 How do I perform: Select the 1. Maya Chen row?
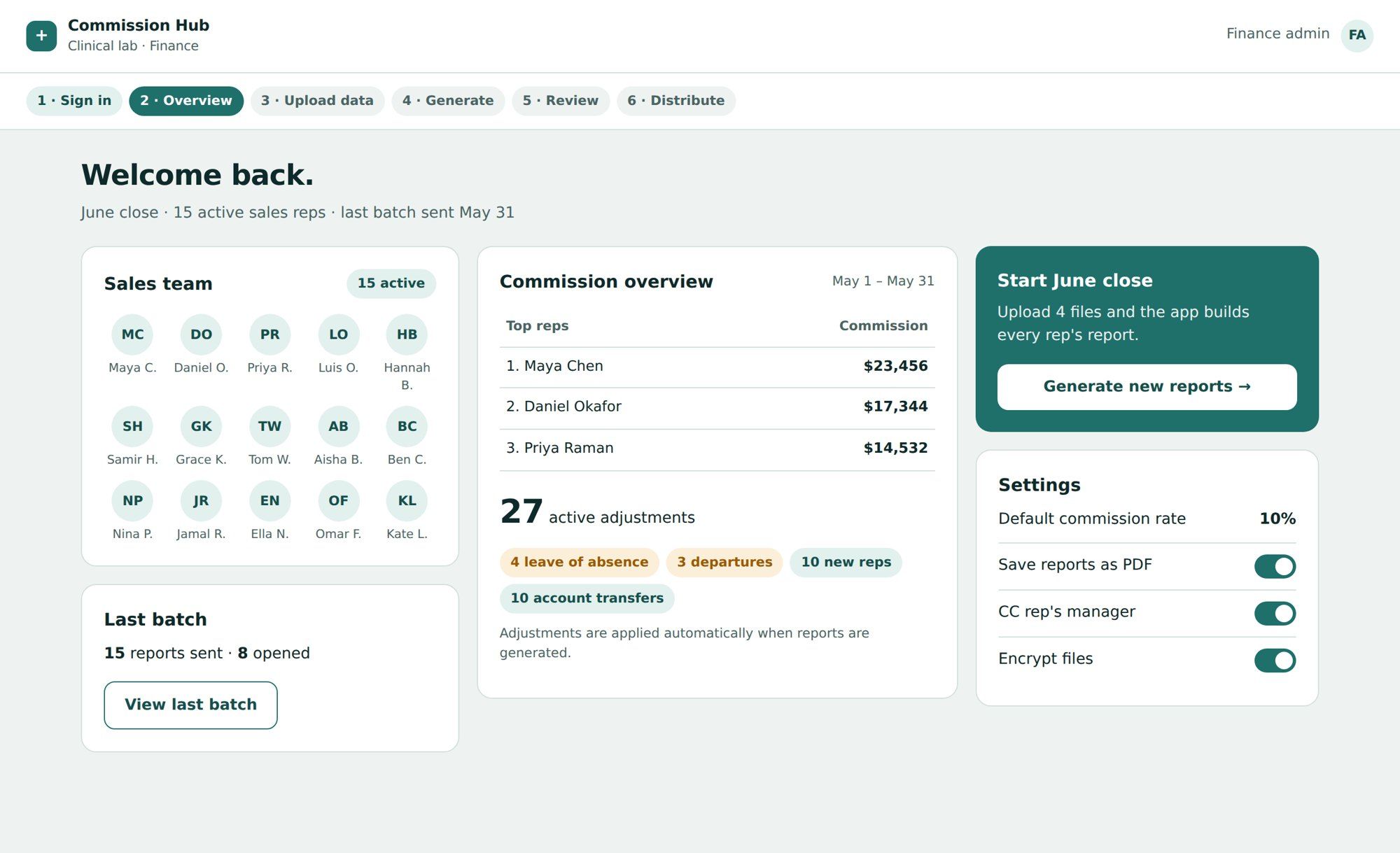point(717,367)
